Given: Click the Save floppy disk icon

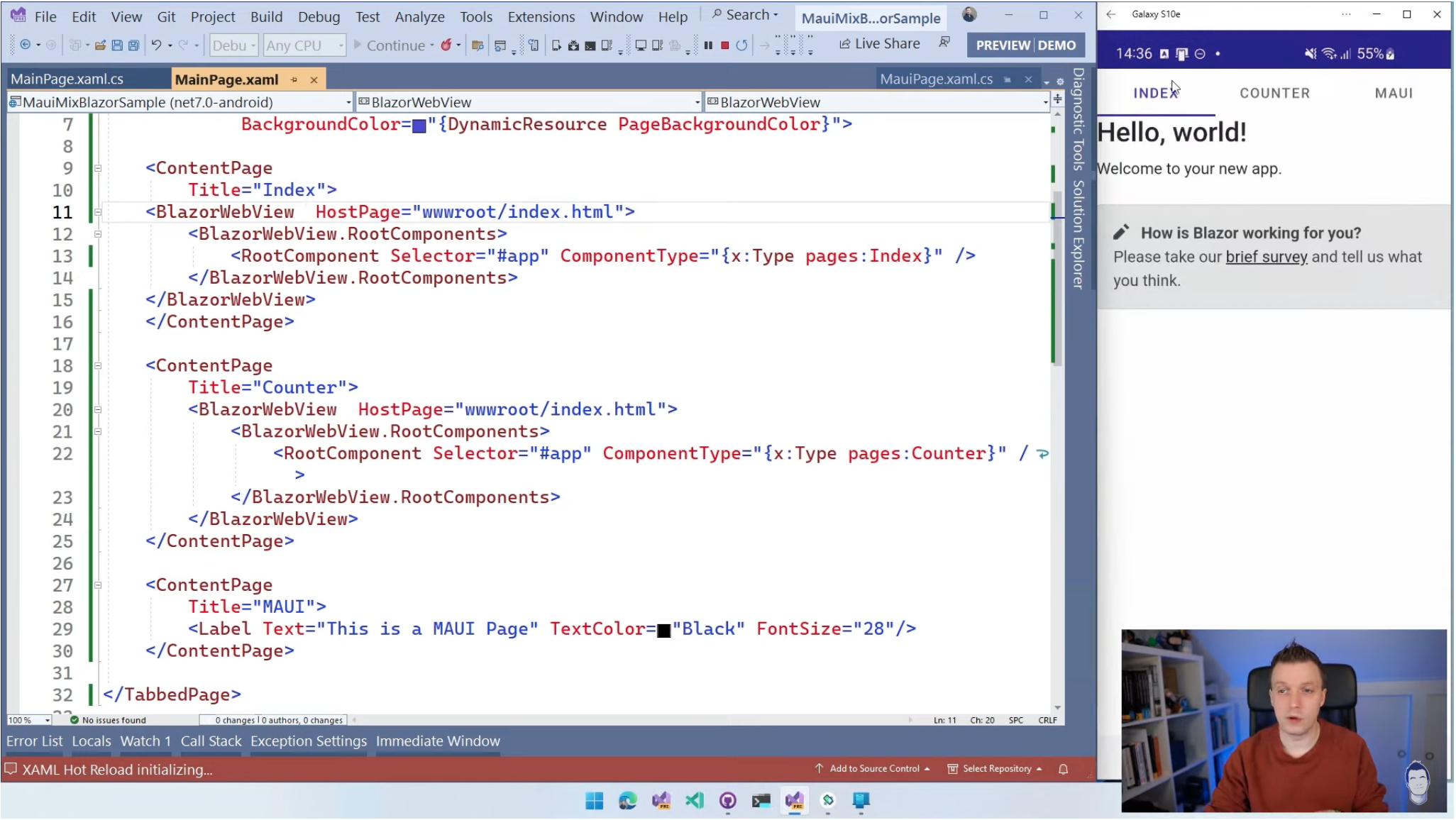Looking at the screenshot, I should tap(117, 45).
